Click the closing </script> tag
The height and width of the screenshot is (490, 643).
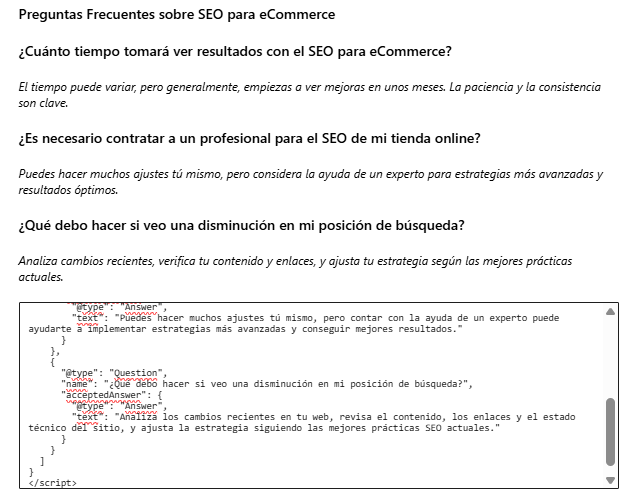pos(52,483)
